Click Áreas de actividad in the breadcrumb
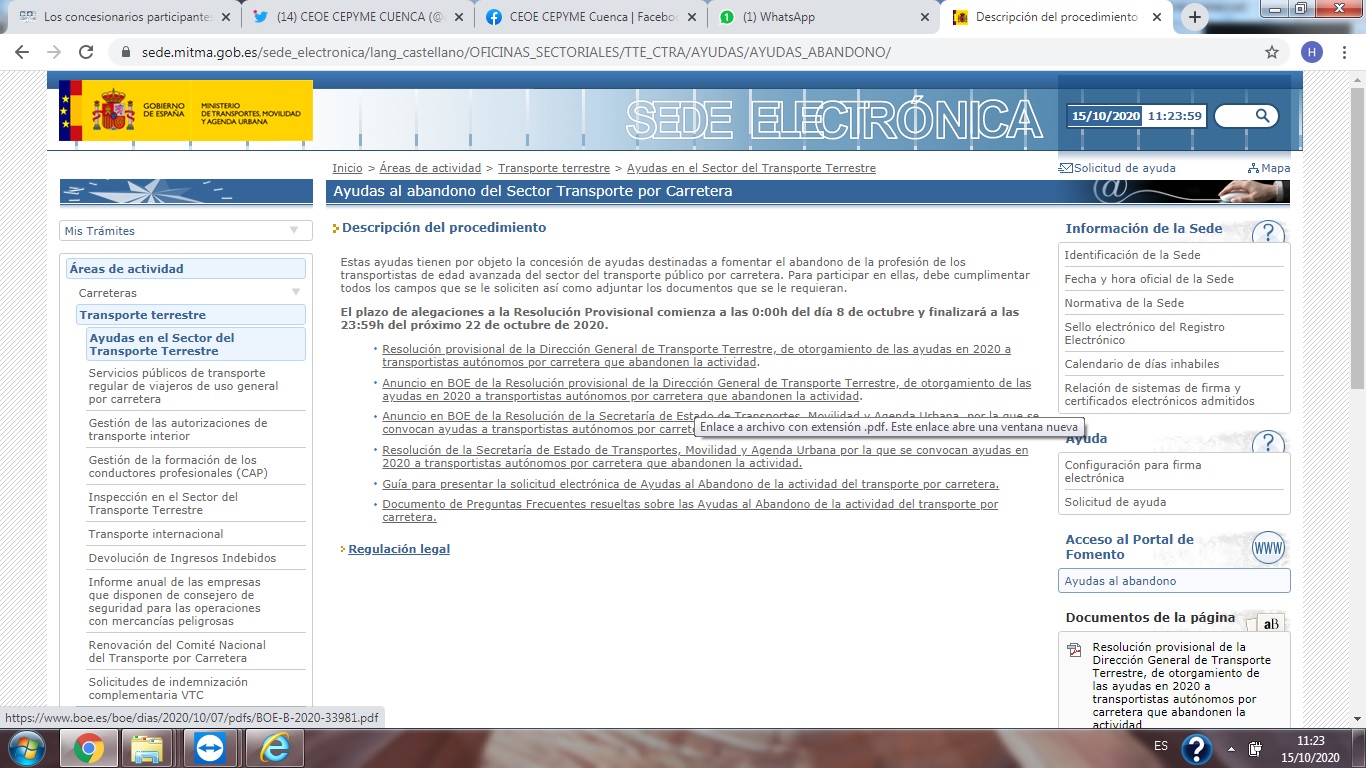Screen dimensions: 1366x768 (x=430, y=168)
